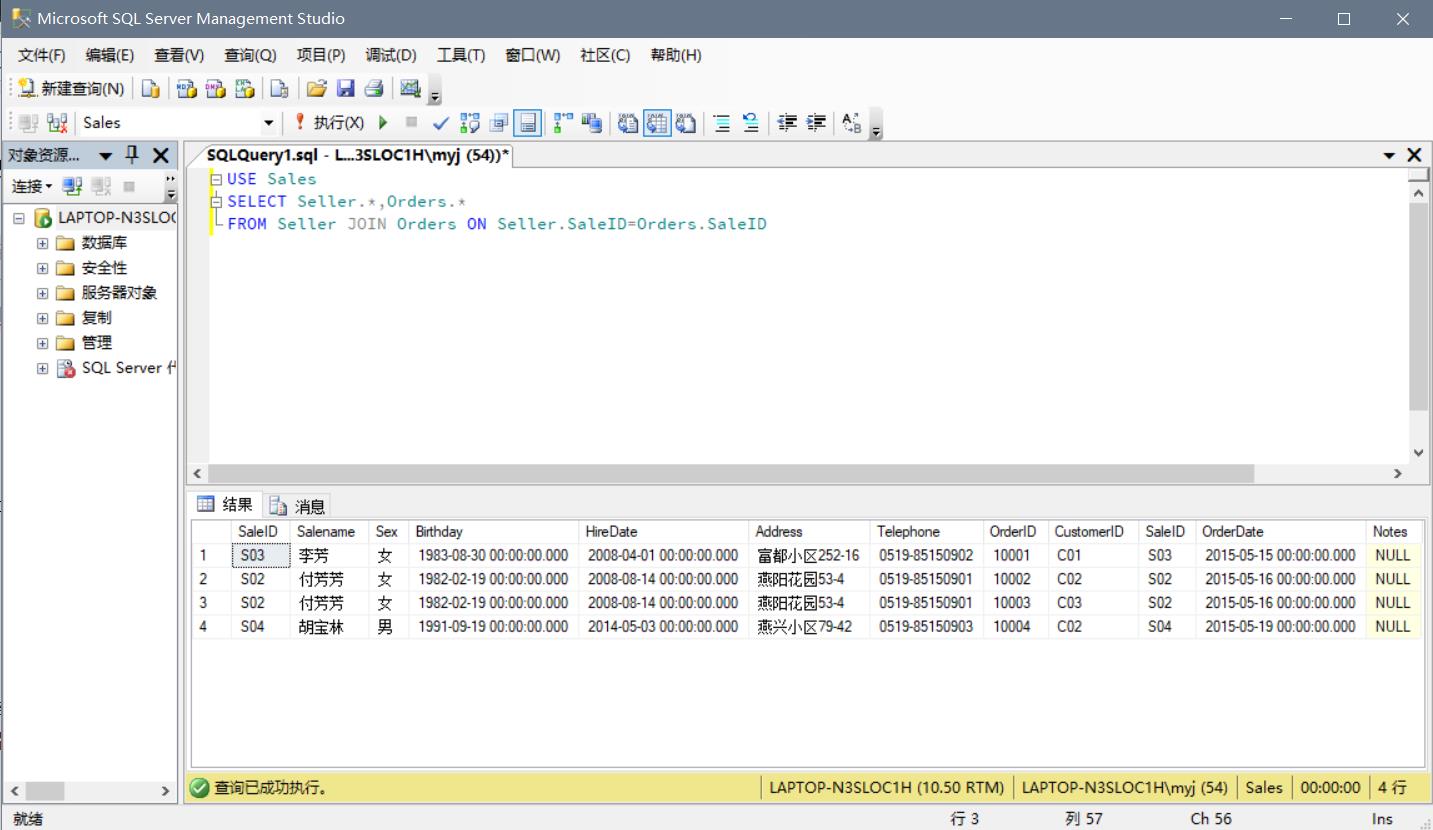Increase the line indent

[817, 123]
